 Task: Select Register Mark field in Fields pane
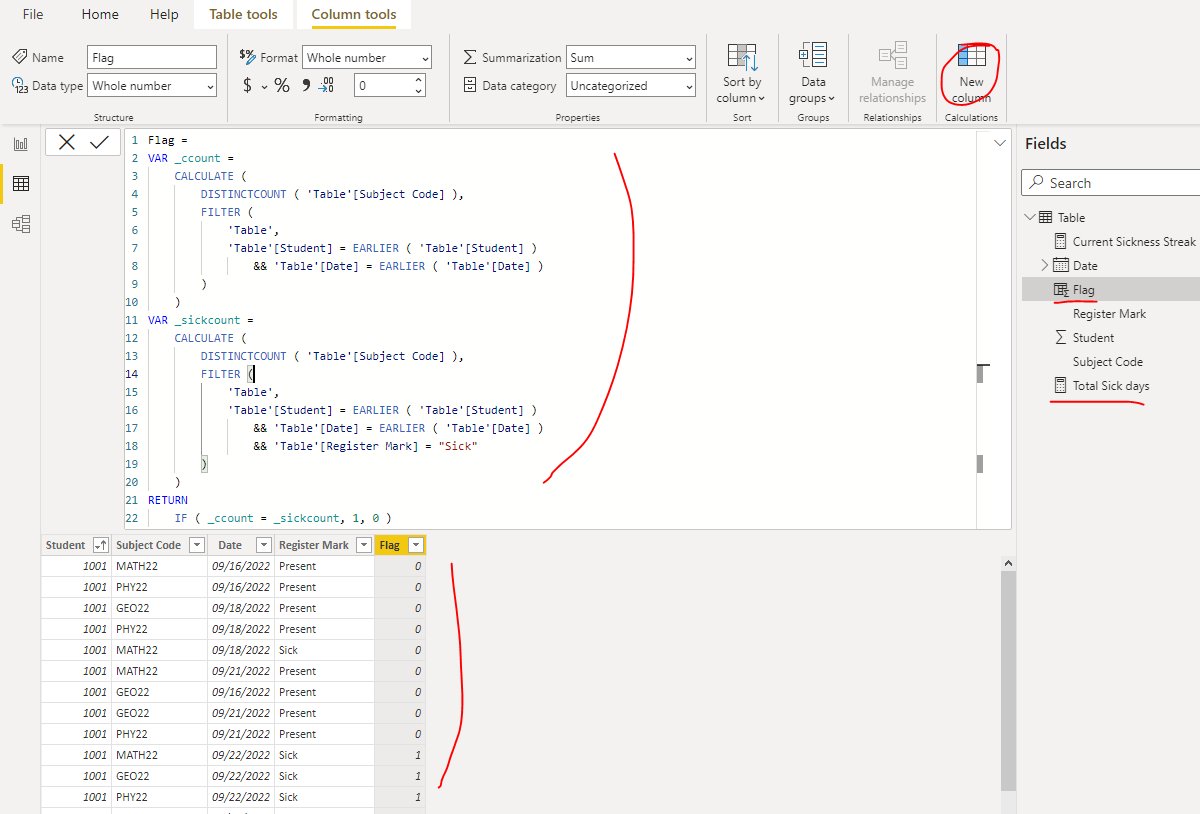point(1109,313)
